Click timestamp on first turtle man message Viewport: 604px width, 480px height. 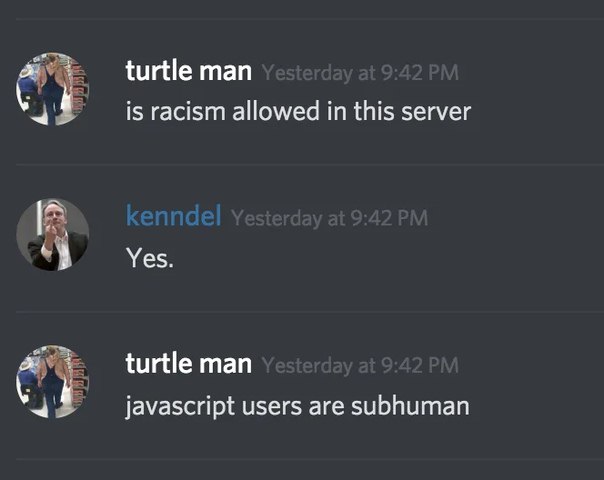tap(360, 72)
